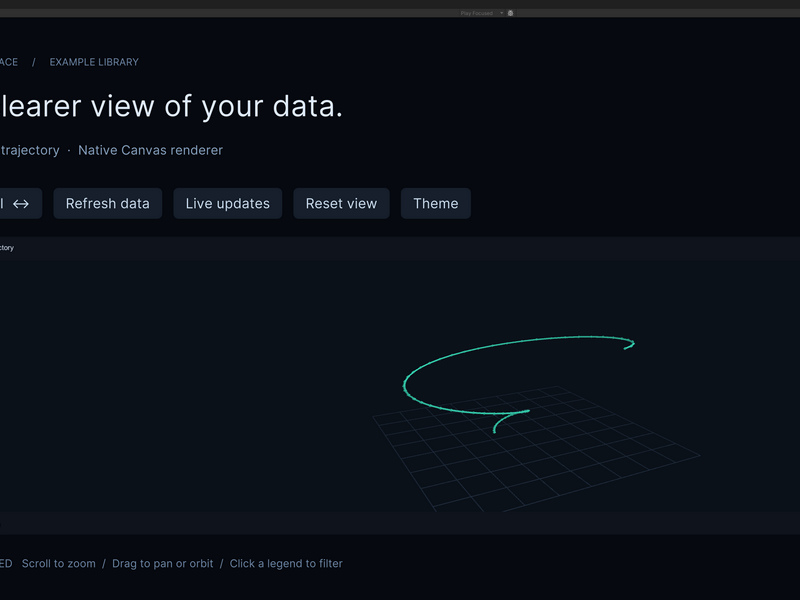This screenshot has width=800, height=600.
Task: Toggle the Theme button
Action: pyautogui.click(x=436, y=204)
